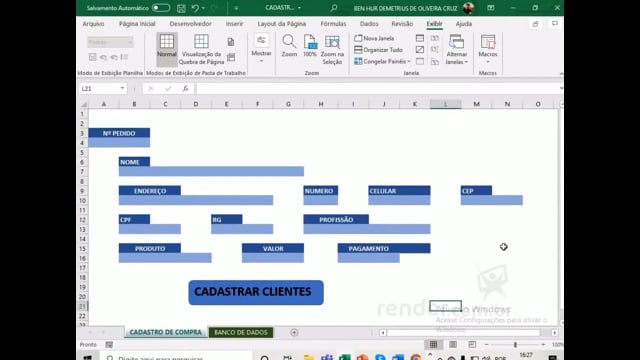The image size is (640, 360).
Task: Click the zoom slider handle in status bar
Action: click(515, 345)
